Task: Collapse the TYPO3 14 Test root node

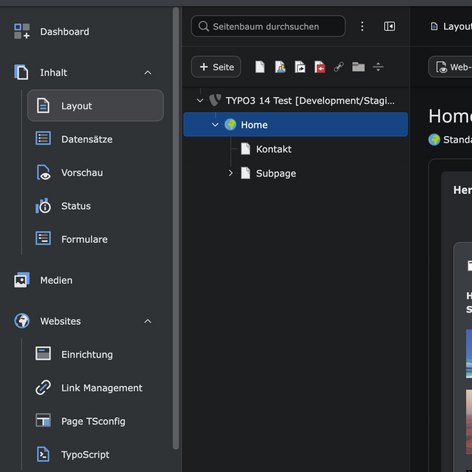Action: click(x=200, y=100)
